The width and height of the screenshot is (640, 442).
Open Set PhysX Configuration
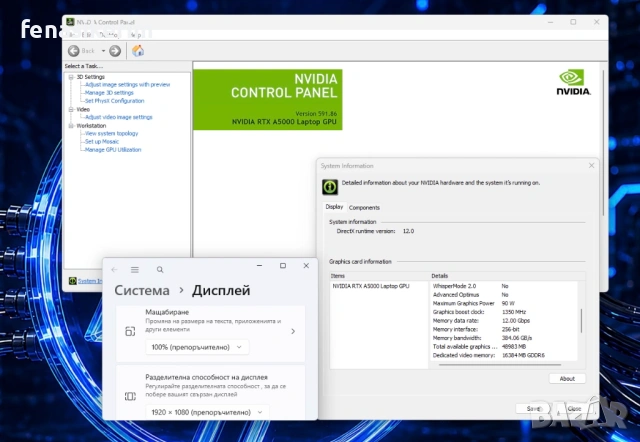tap(114, 101)
